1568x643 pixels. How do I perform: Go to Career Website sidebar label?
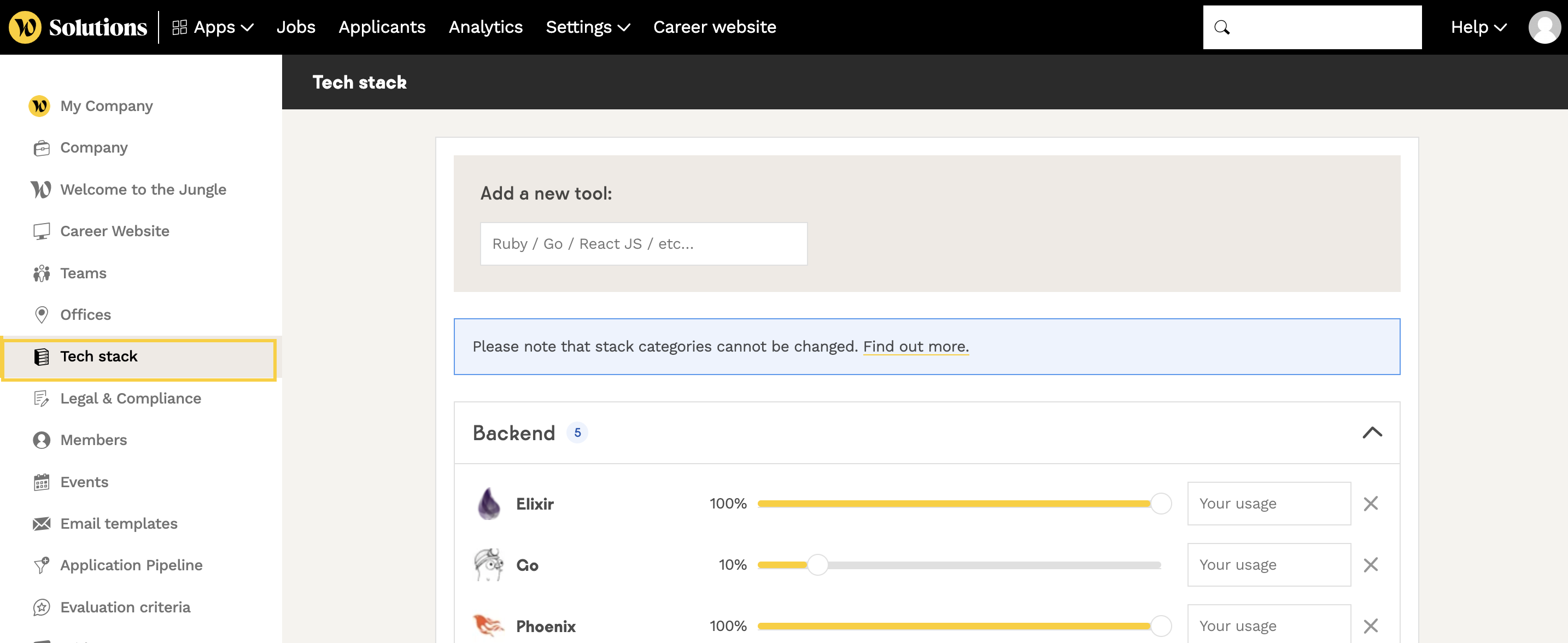point(114,231)
